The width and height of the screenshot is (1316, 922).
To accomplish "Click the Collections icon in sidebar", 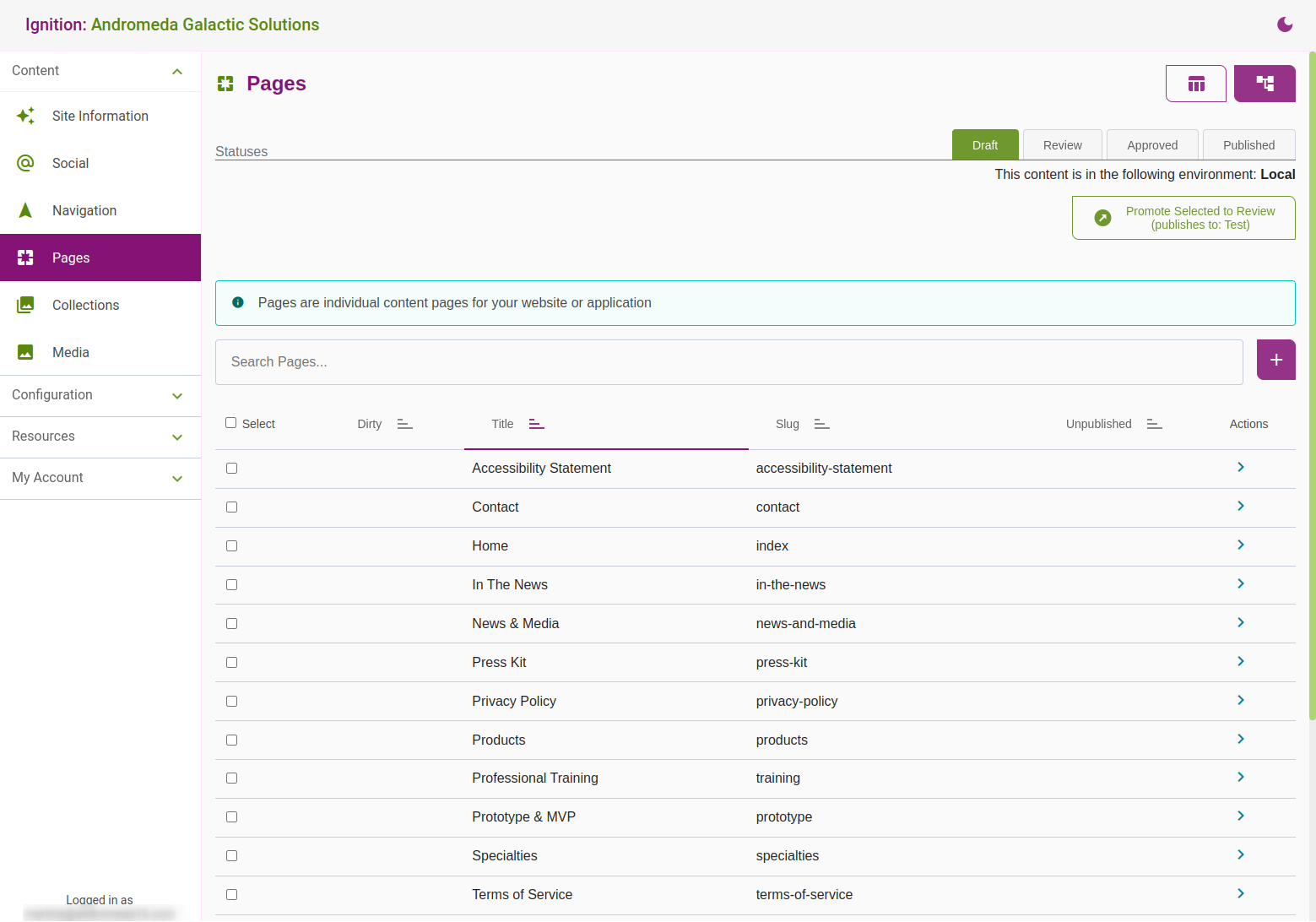I will (x=25, y=305).
